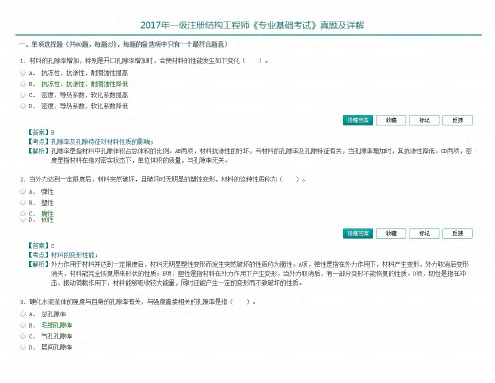Click 【解析】 paragraph starting 孔隙率是指材料中

click(250, 156)
